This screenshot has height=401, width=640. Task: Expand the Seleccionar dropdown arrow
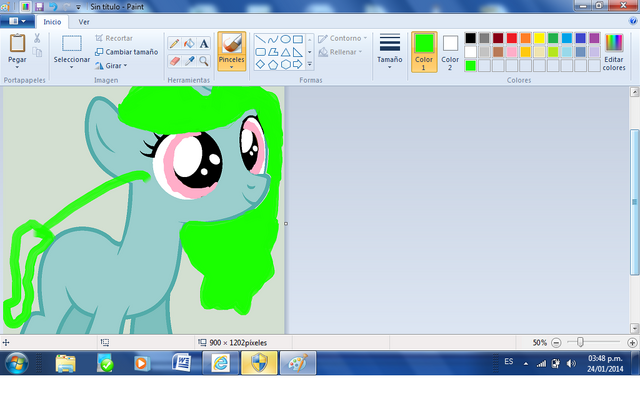[71, 67]
